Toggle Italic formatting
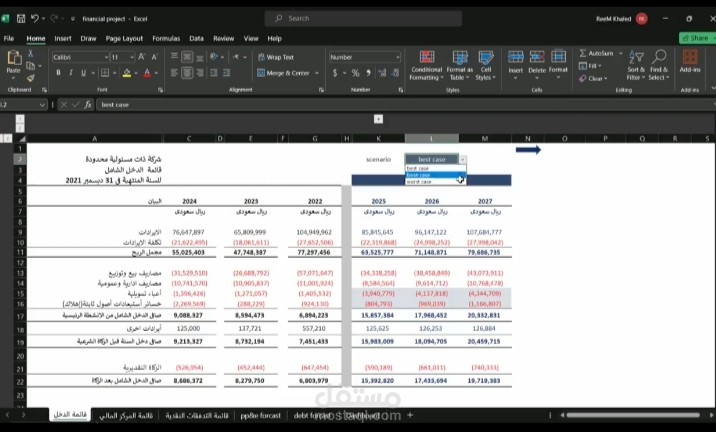 point(71,73)
